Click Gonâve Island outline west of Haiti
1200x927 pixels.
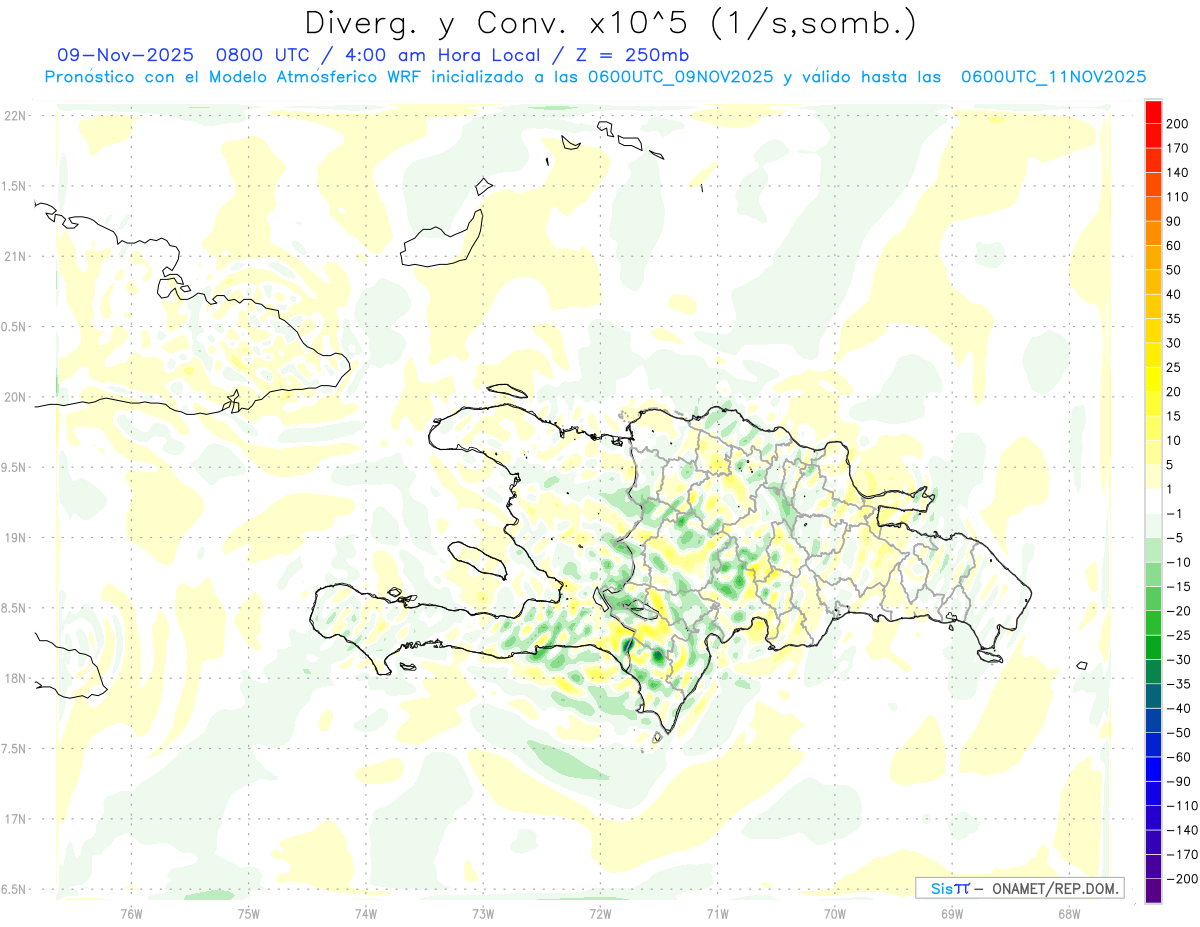click(476, 560)
